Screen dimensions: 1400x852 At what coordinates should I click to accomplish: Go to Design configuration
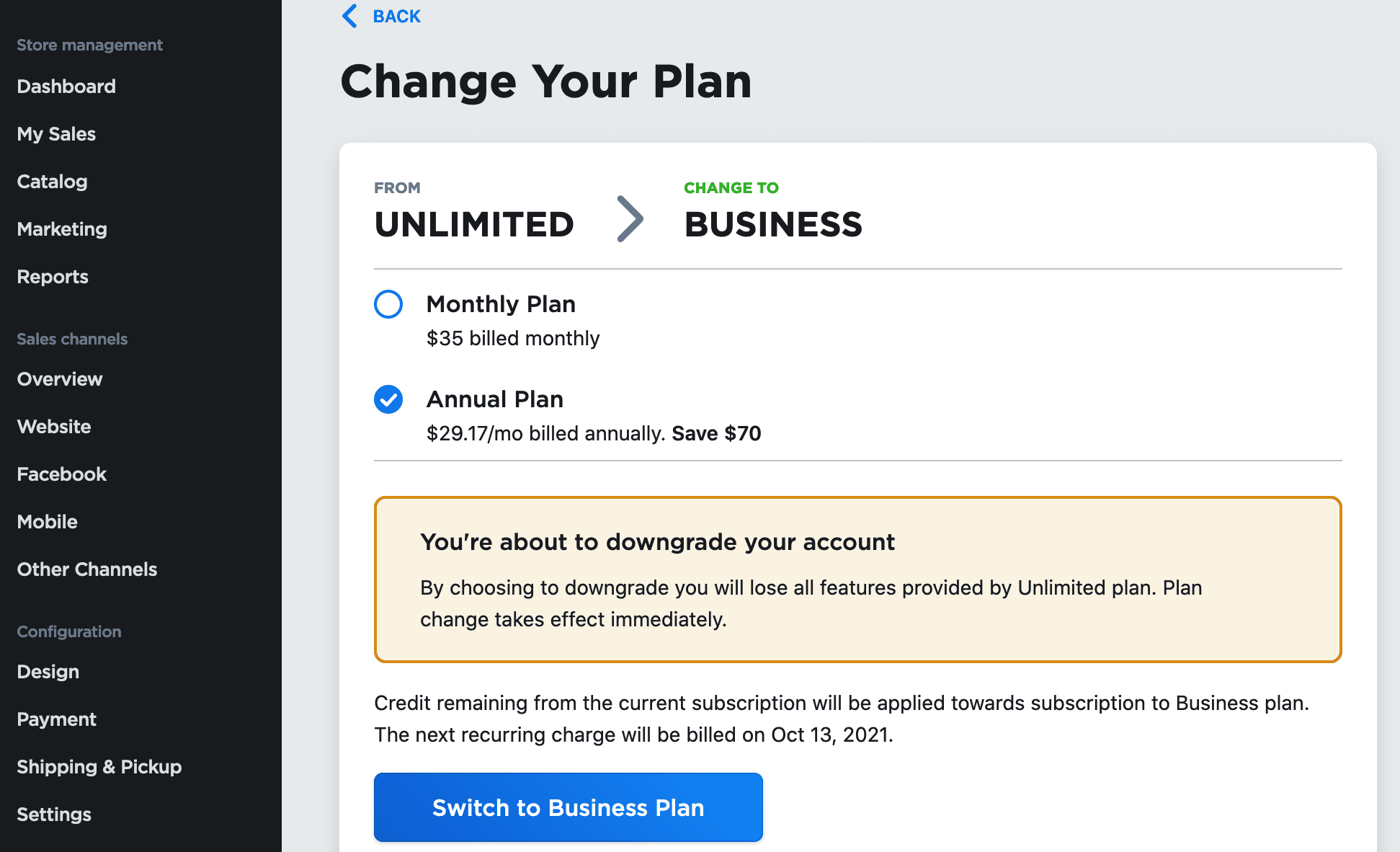point(48,671)
